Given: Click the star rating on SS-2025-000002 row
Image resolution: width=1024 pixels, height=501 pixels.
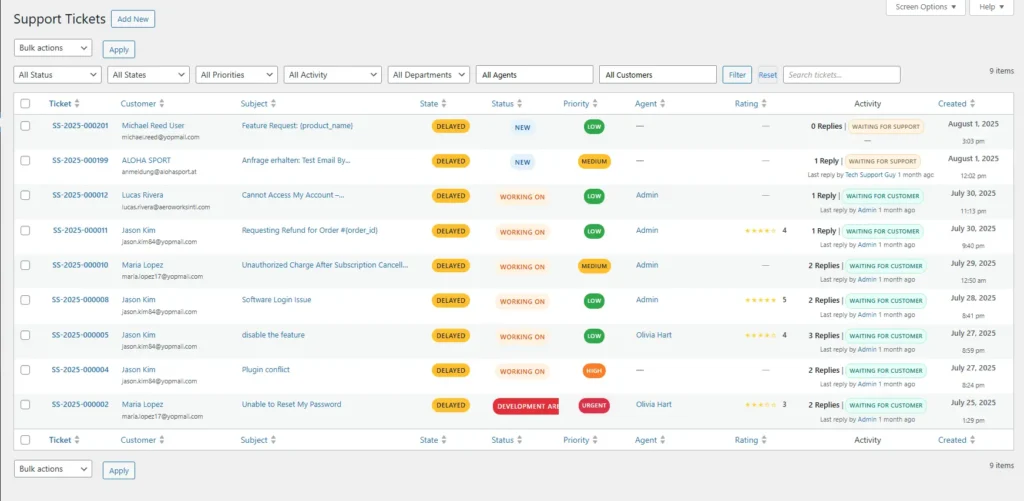Looking at the screenshot, I should click(761, 405).
